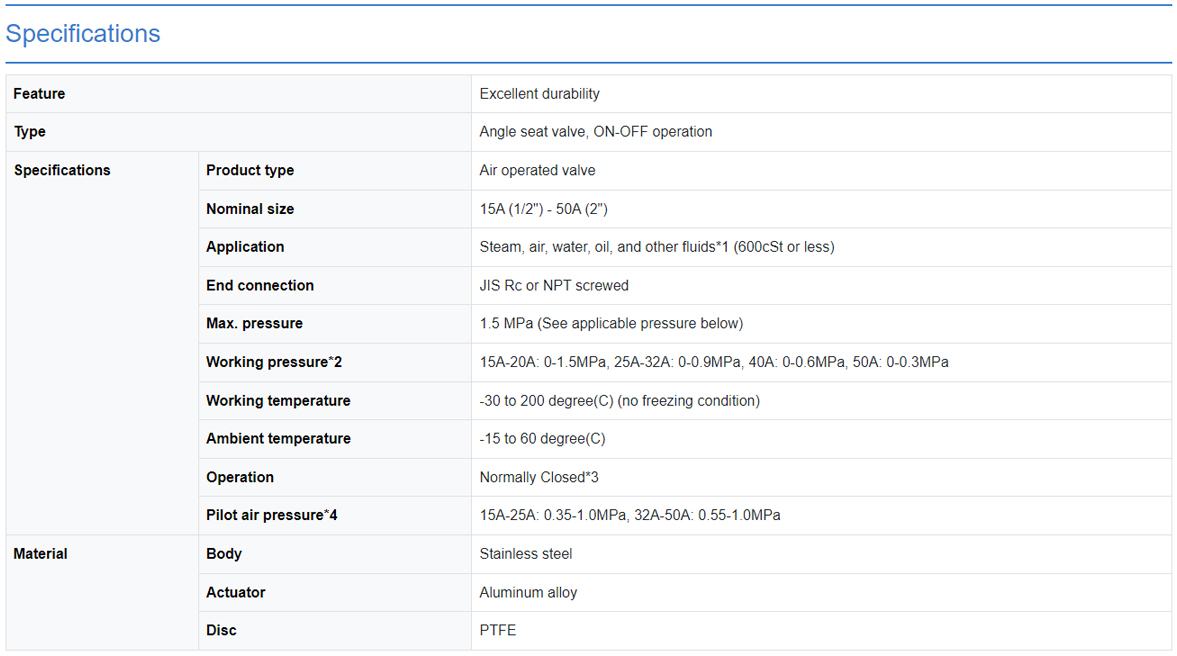Select the 'Stainless steel' body material

pyautogui.click(x=526, y=554)
